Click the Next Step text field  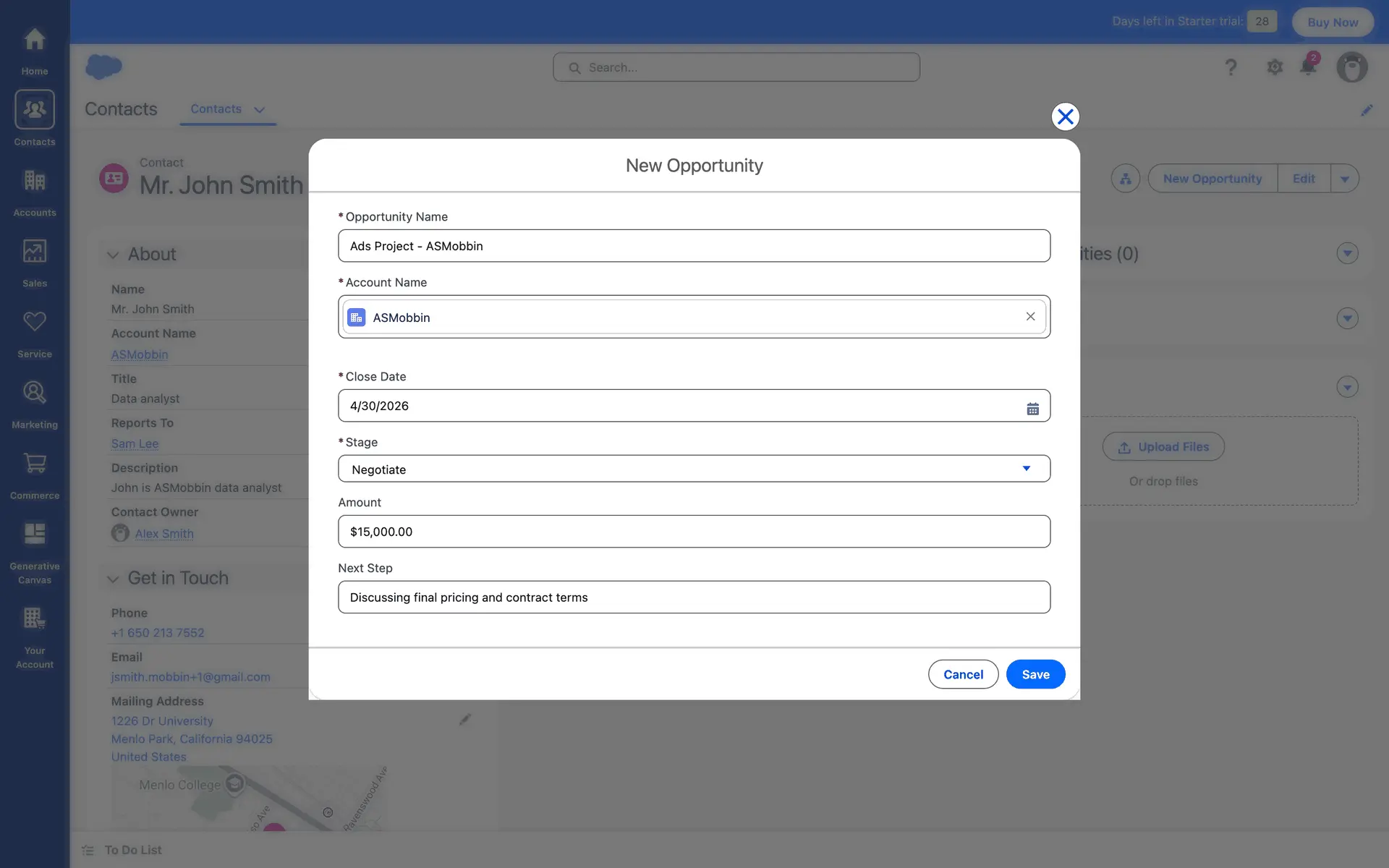pos(694,597)
